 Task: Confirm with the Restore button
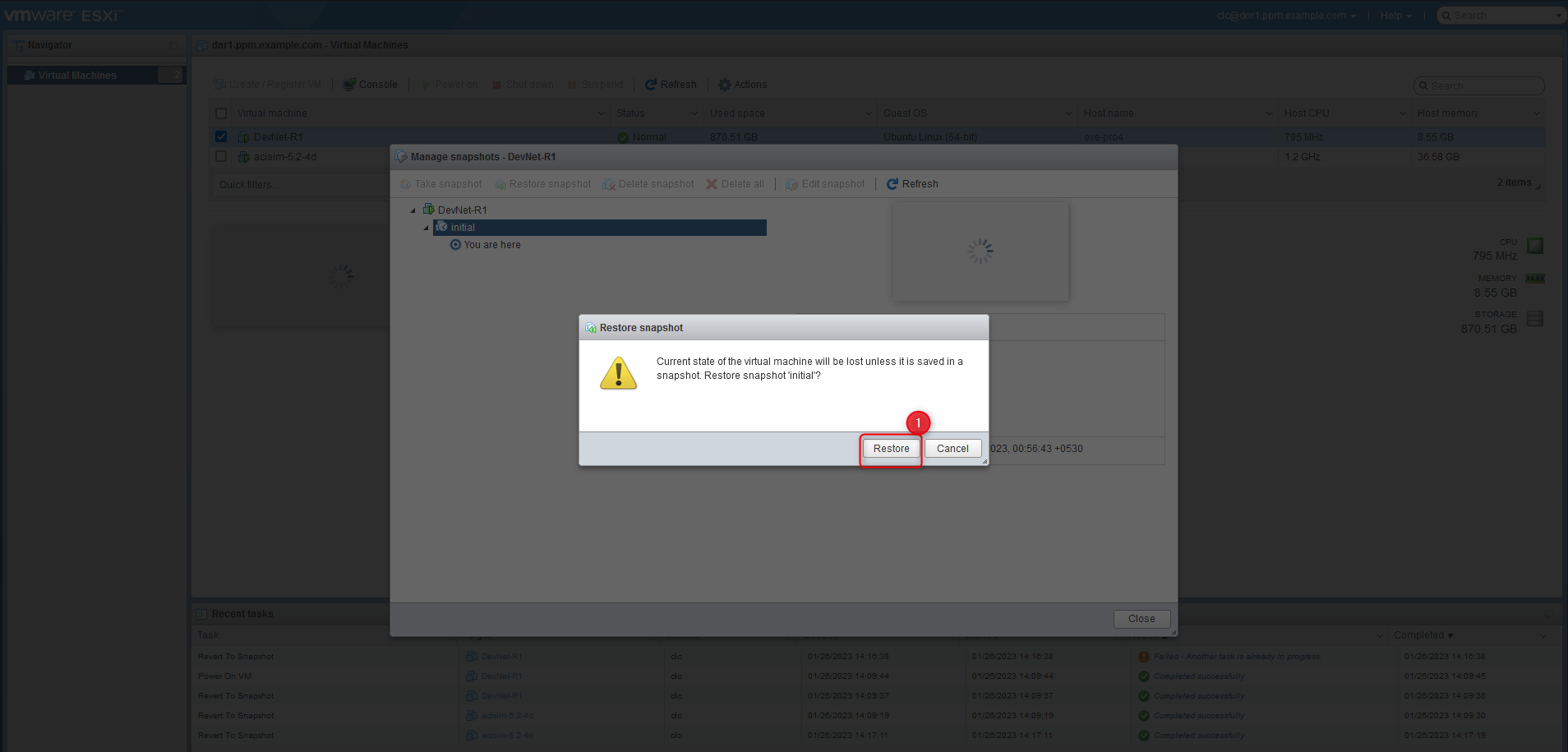tap(891, 449)
